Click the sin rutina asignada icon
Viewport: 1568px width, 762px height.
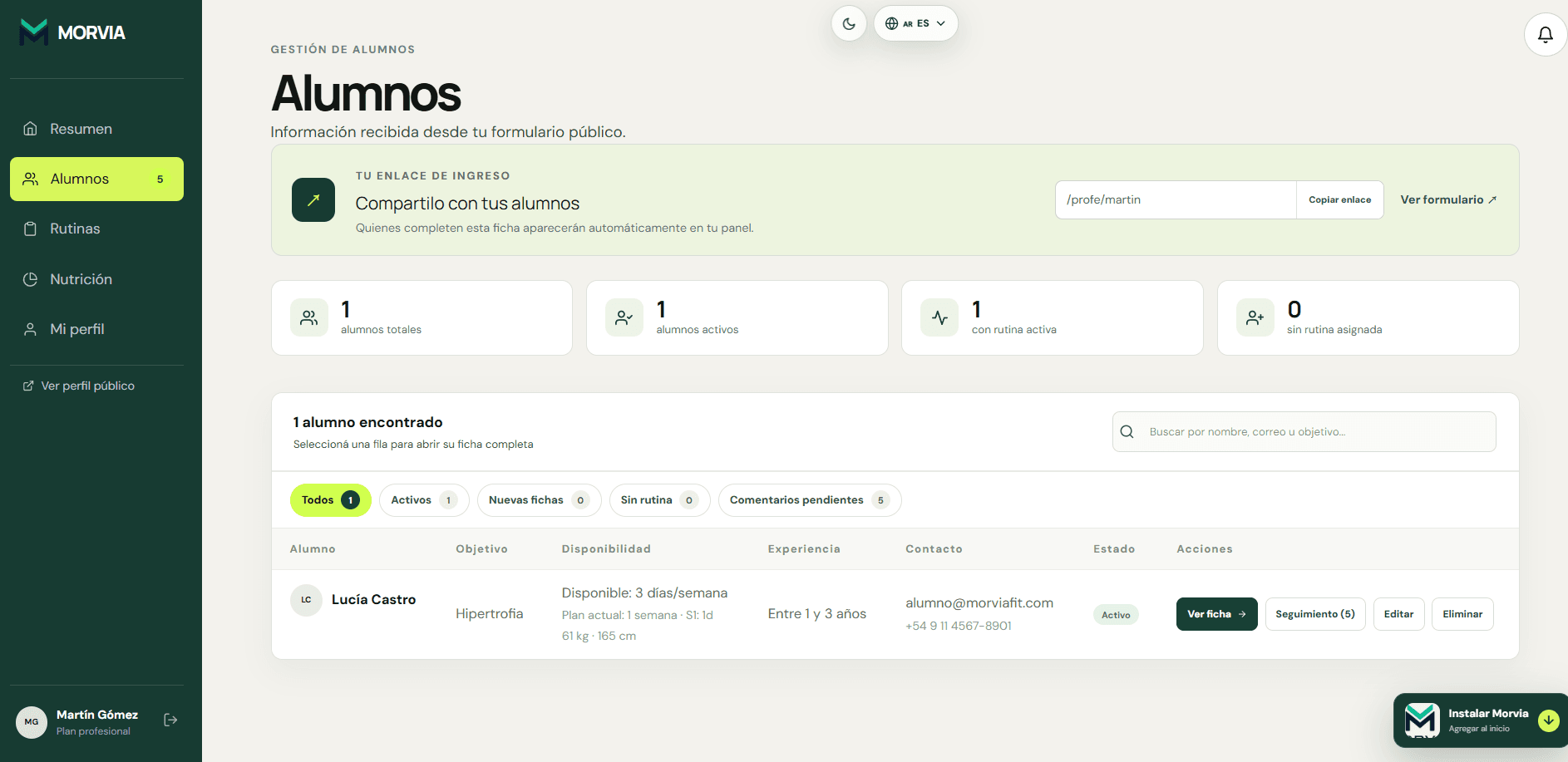(1255, 317)
